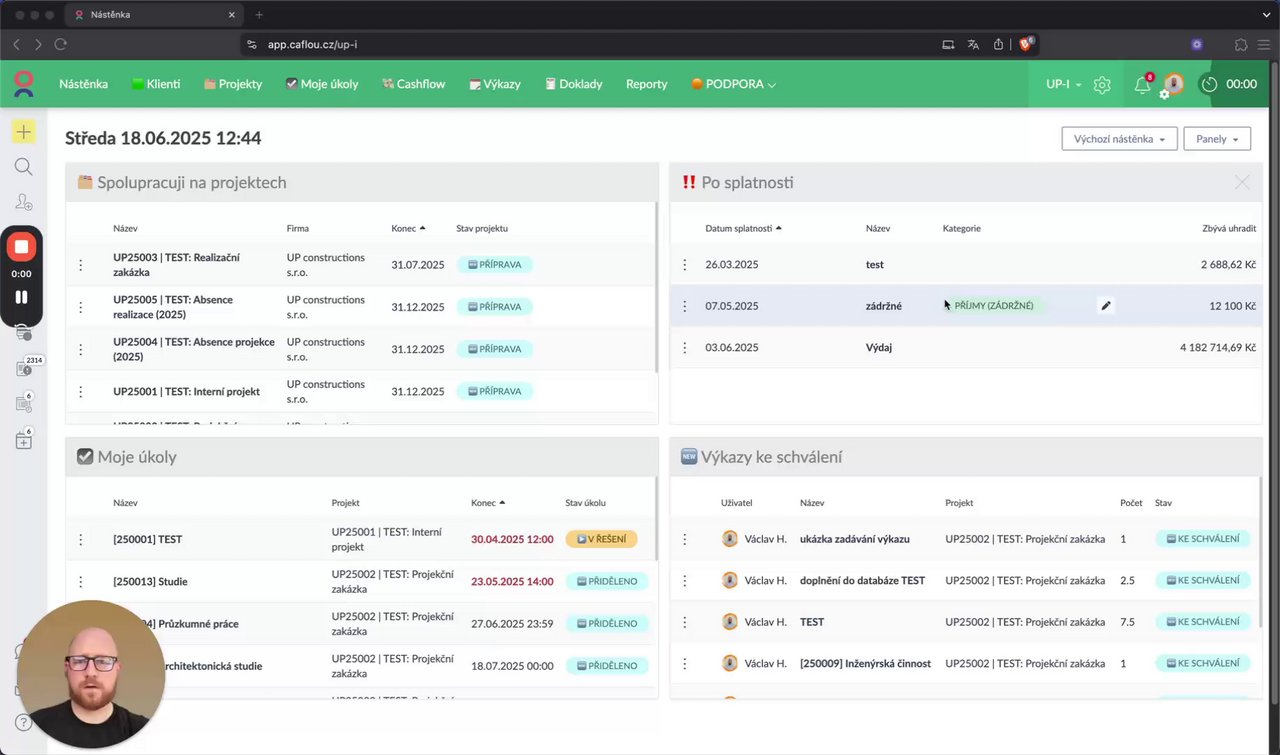Open three-dot menu for UP25003 project row
The width and height of the screenshot is (1280, 755).
81,265
